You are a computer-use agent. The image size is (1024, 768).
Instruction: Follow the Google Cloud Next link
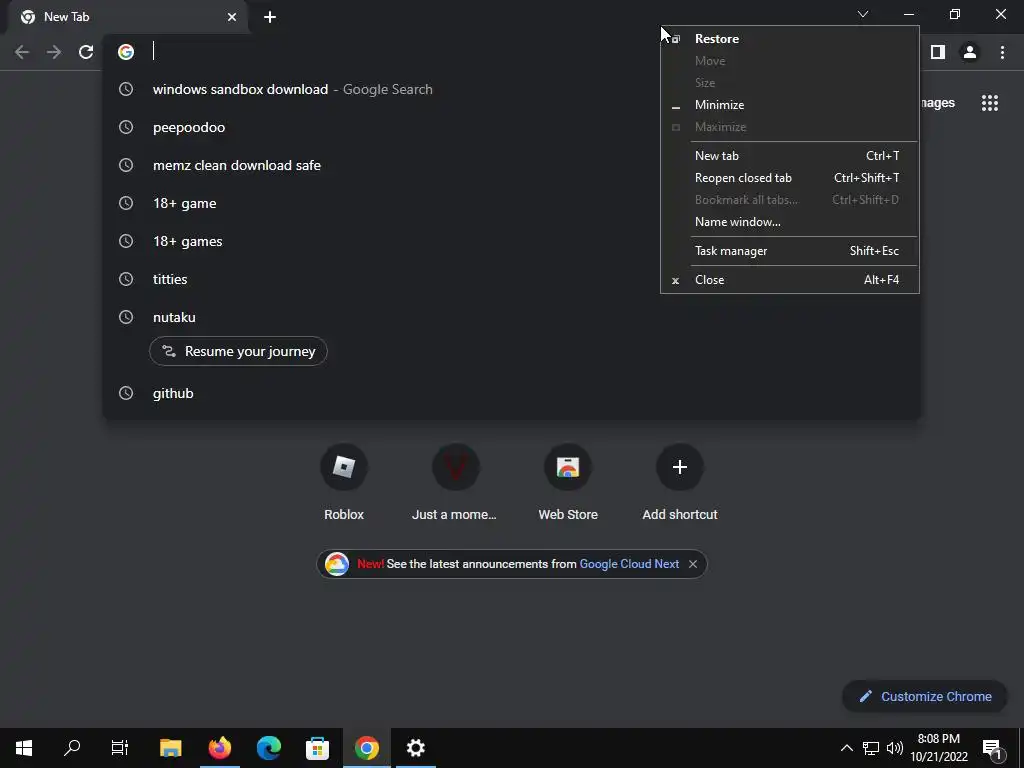629,564
